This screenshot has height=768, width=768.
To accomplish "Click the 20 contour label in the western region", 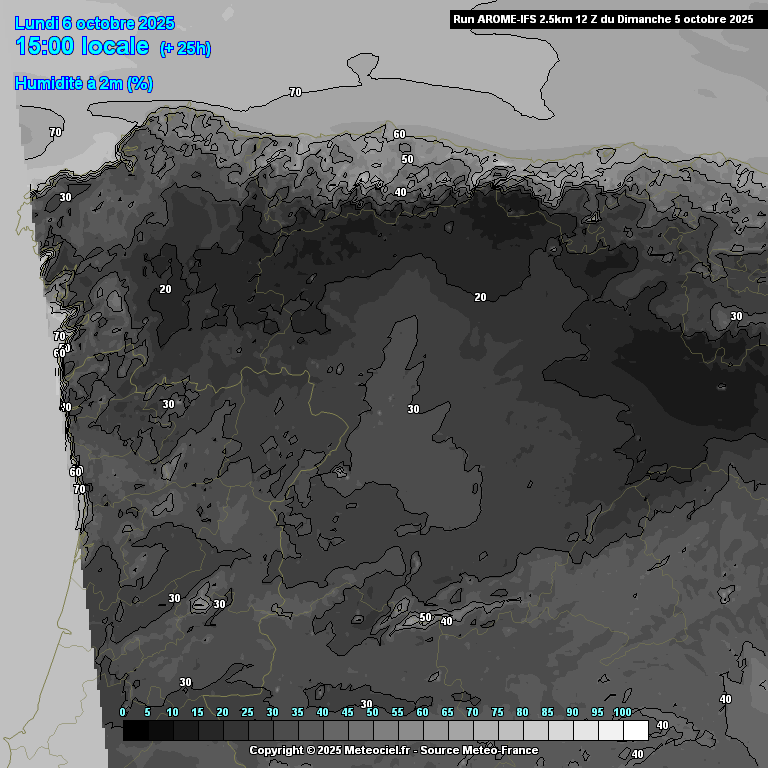I will tap(166, 289).
